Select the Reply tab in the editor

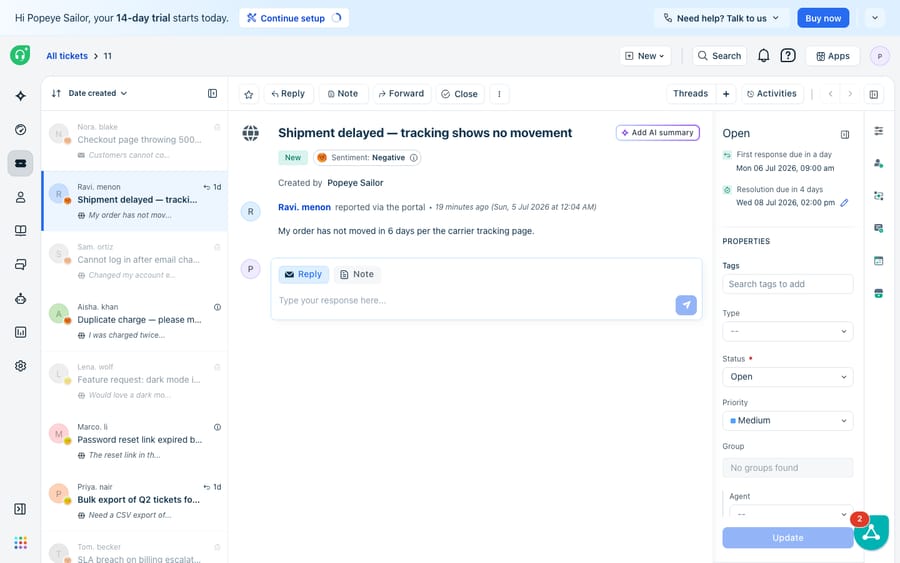(304, 274)
